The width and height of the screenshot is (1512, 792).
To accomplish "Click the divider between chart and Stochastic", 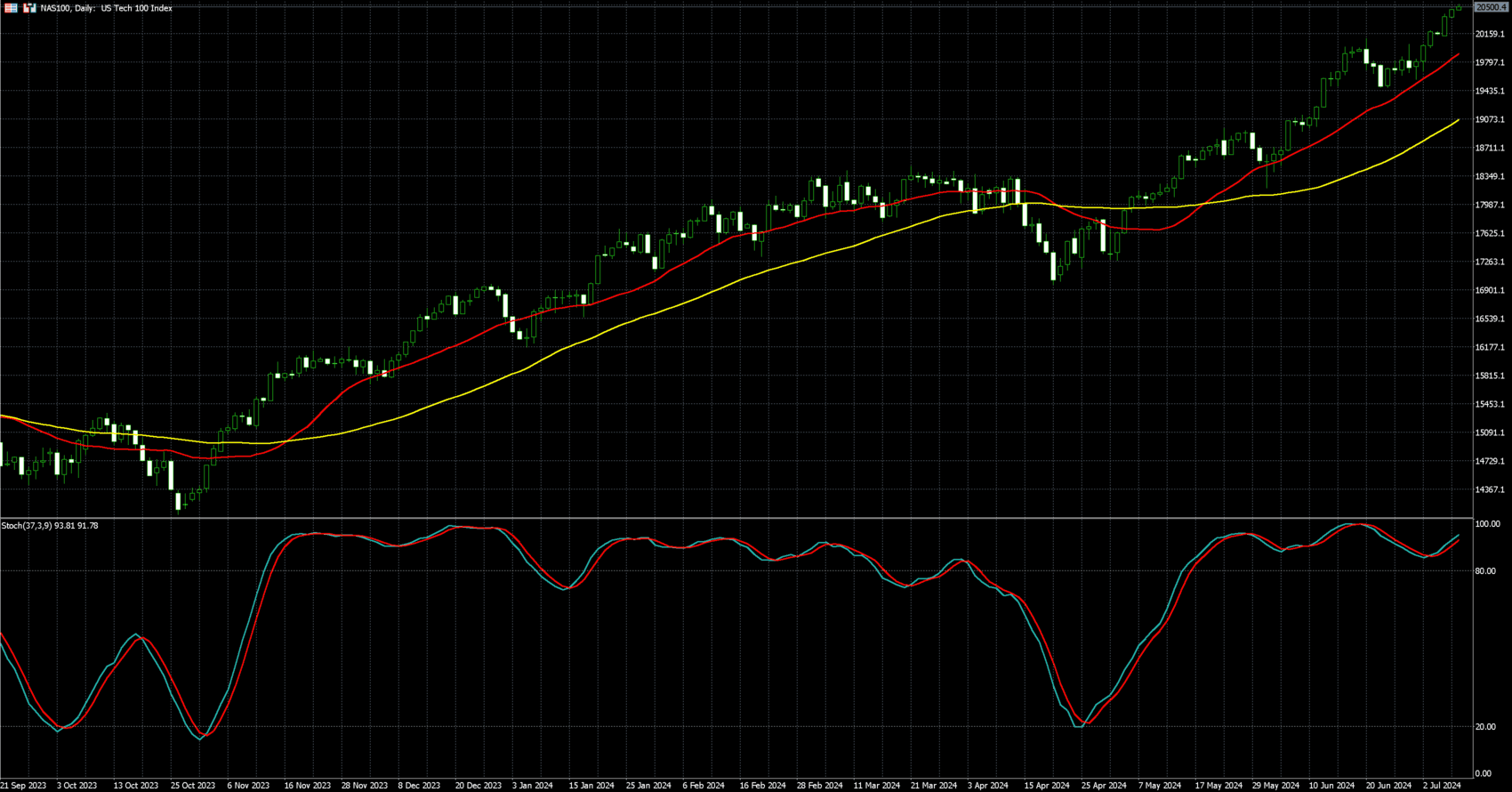I will (x=736, y=518).
